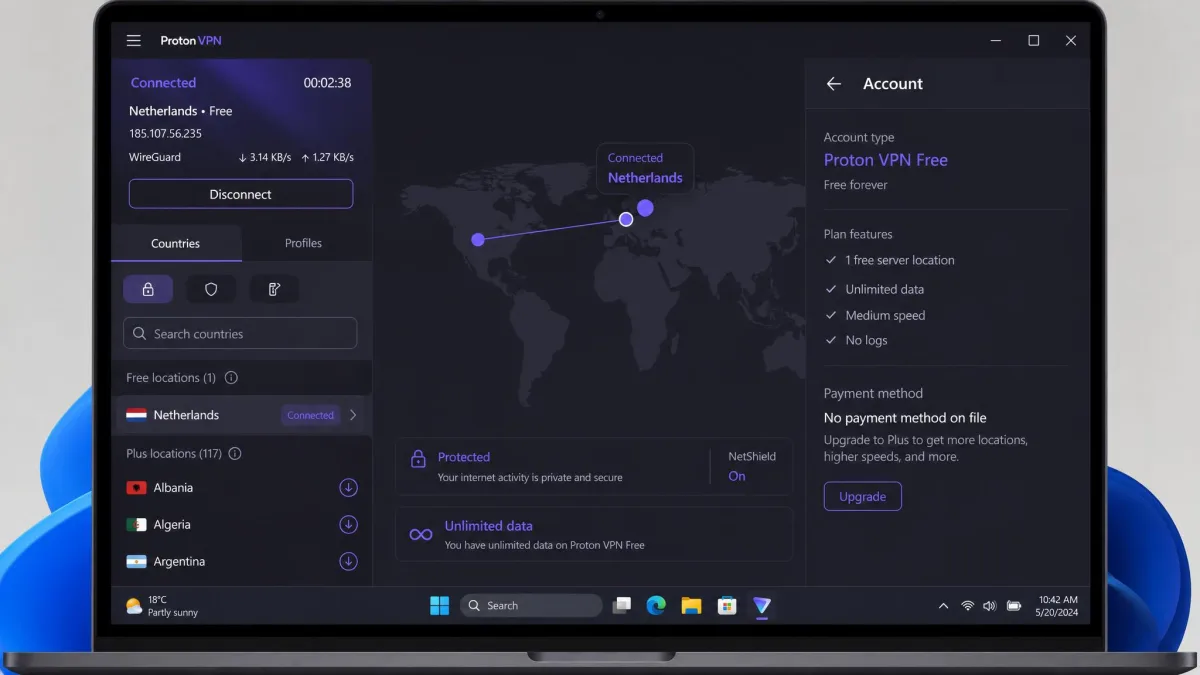Click the taskbar Search box
The image size is (1200, 675).
coord(531,605)
